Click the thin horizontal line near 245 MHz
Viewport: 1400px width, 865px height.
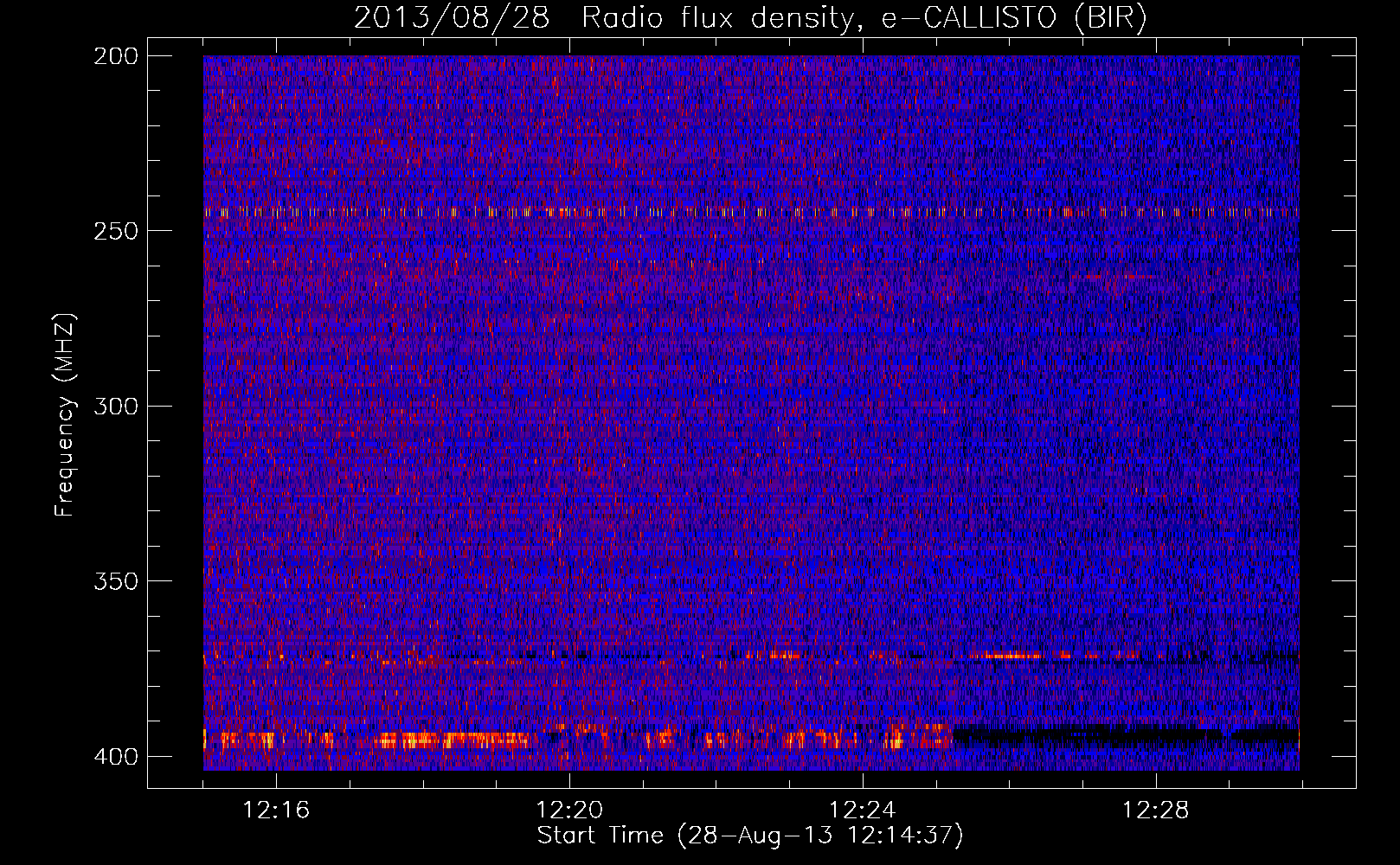[x=751, y=212]
